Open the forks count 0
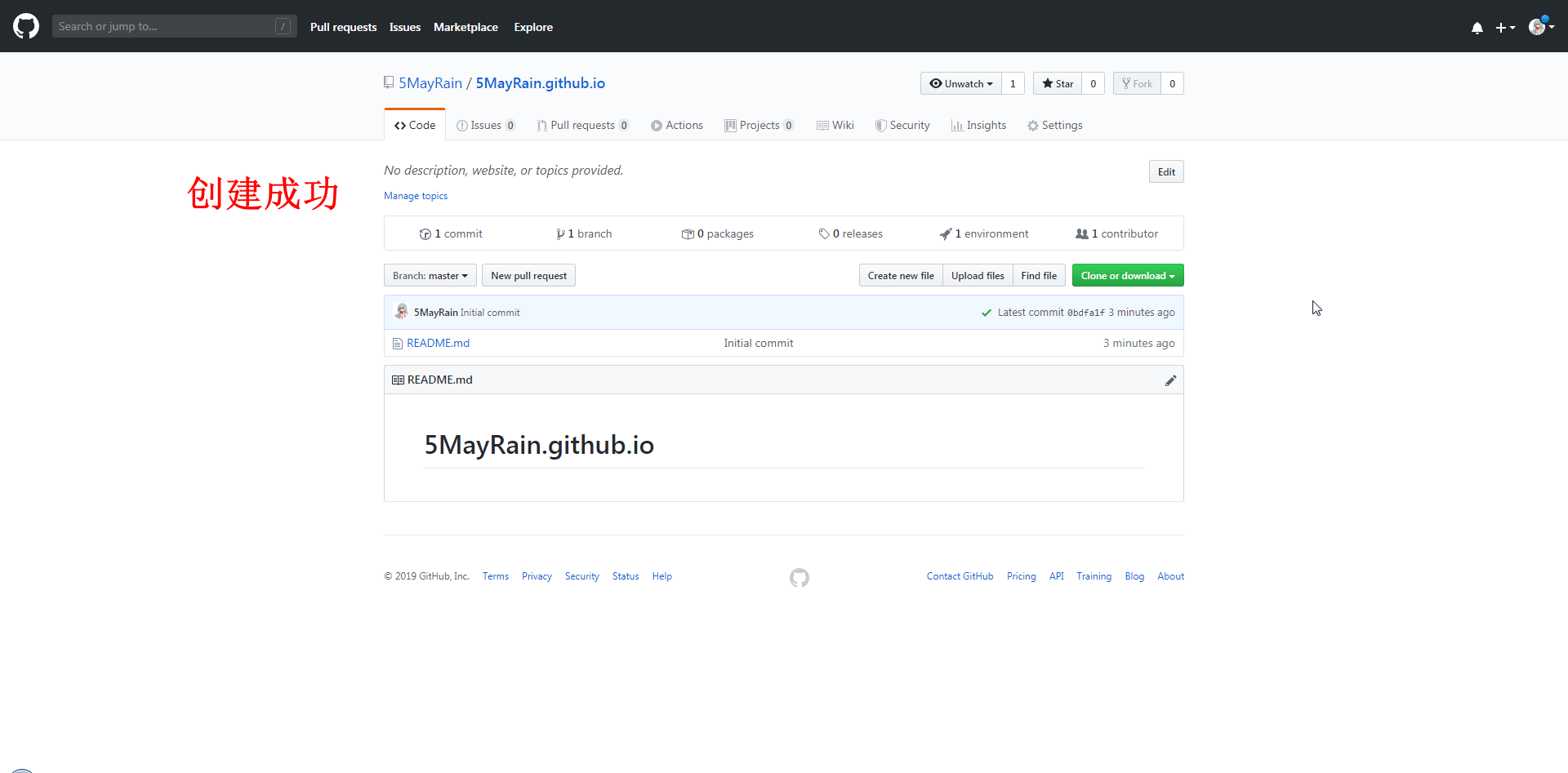This screenshot has height=773, width=1568. 1172,83
